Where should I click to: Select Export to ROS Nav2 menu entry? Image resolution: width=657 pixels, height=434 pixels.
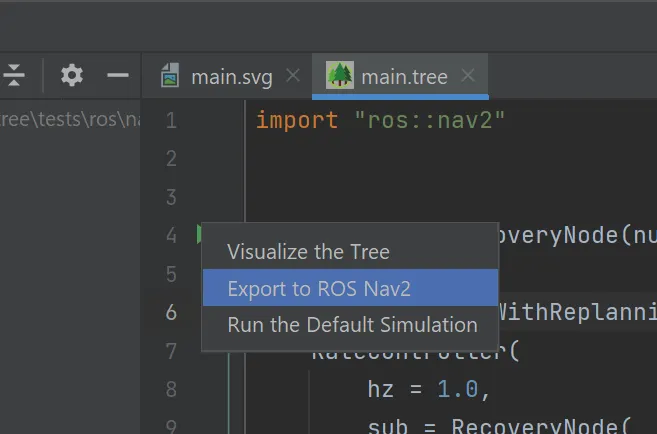click(x=350, y=288)
